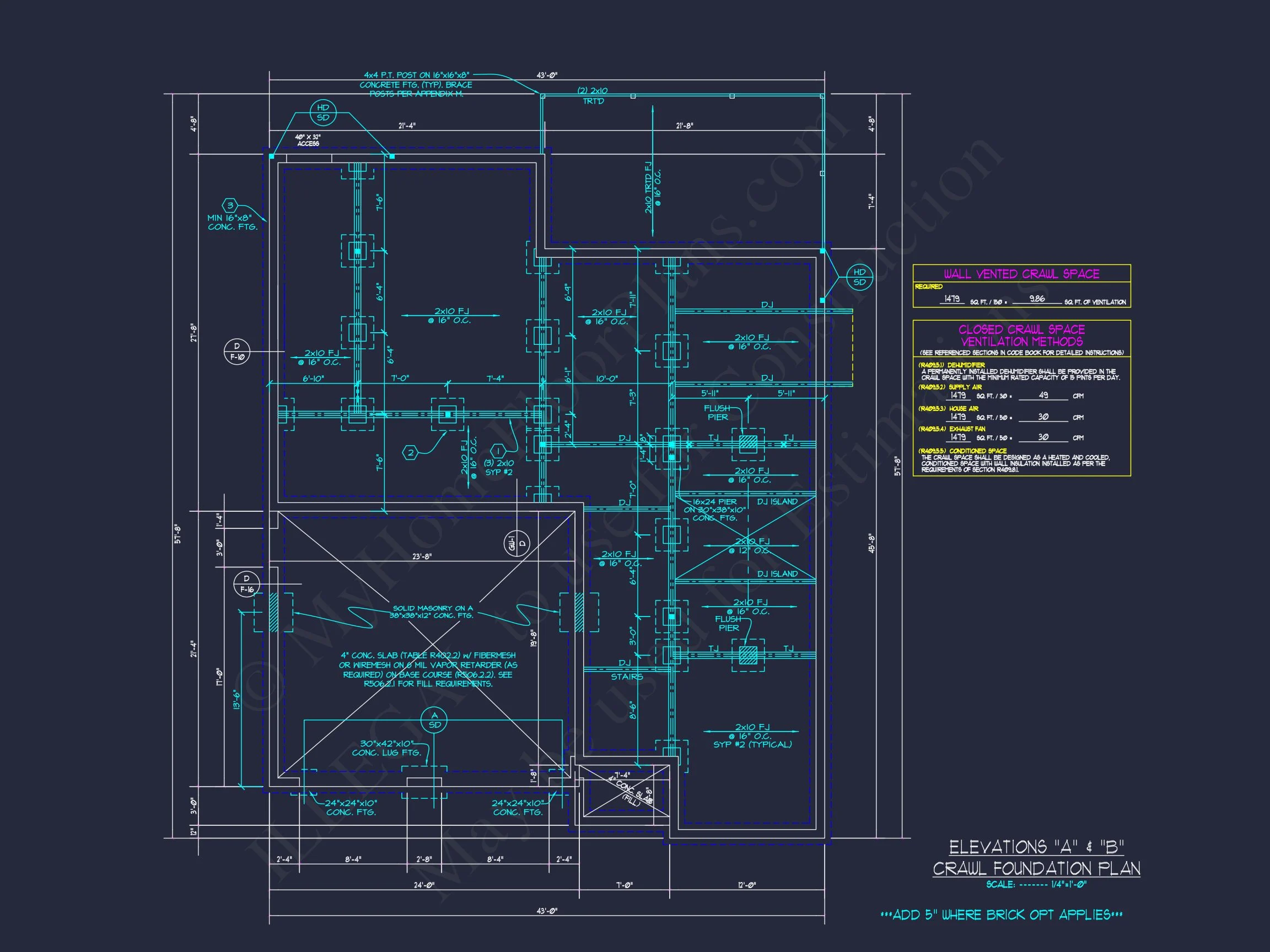This screenshot has width=1270, height=952.
Task: Select the 27'-8" dimension on the left side
Action: click(193, 333)
